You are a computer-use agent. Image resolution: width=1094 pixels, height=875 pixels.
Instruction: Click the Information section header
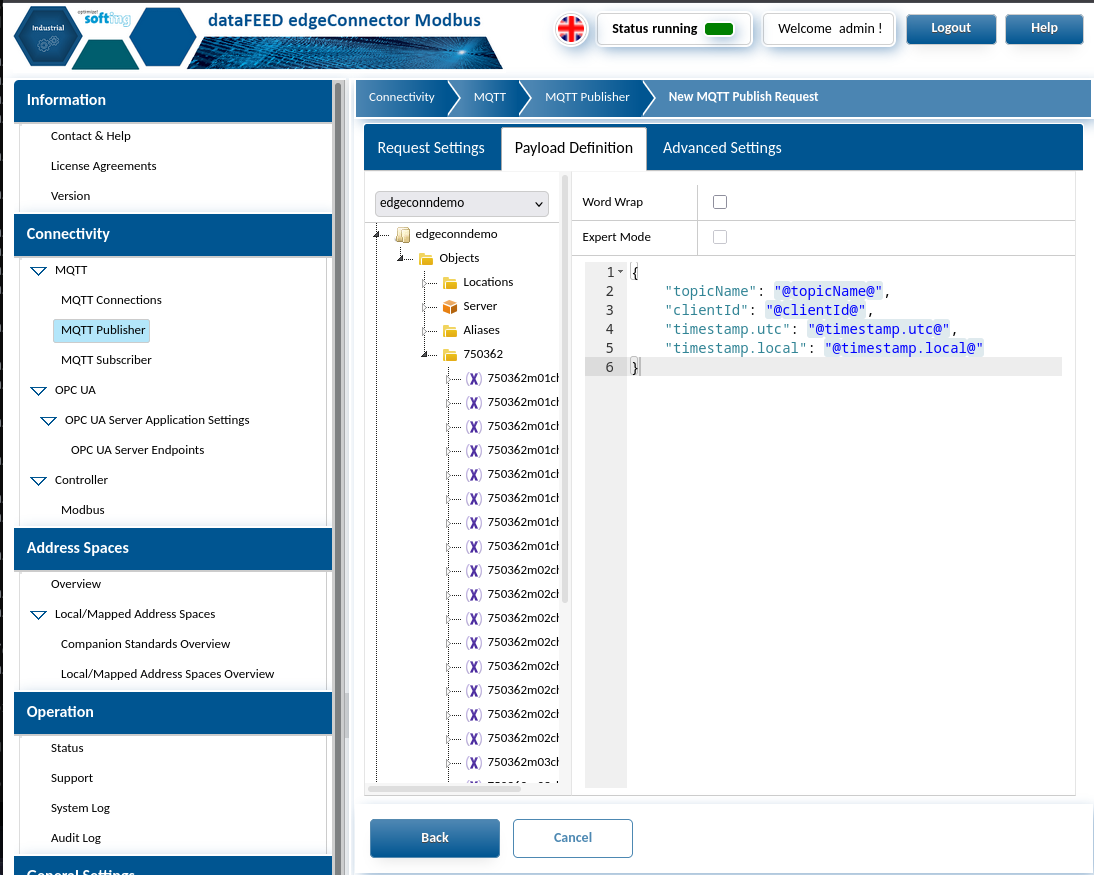click(173, 100)
